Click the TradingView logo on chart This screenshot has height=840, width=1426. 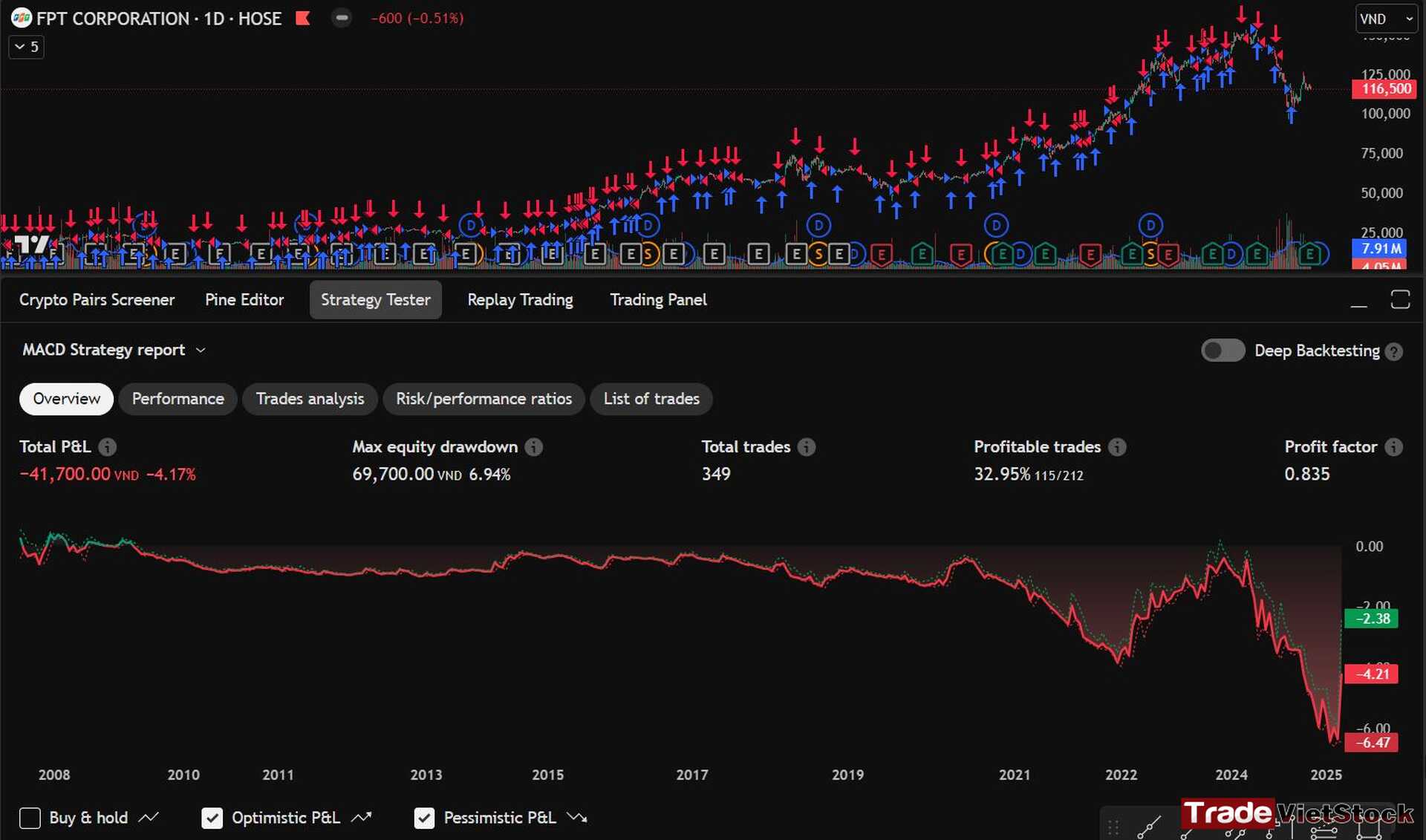[33, 244]
